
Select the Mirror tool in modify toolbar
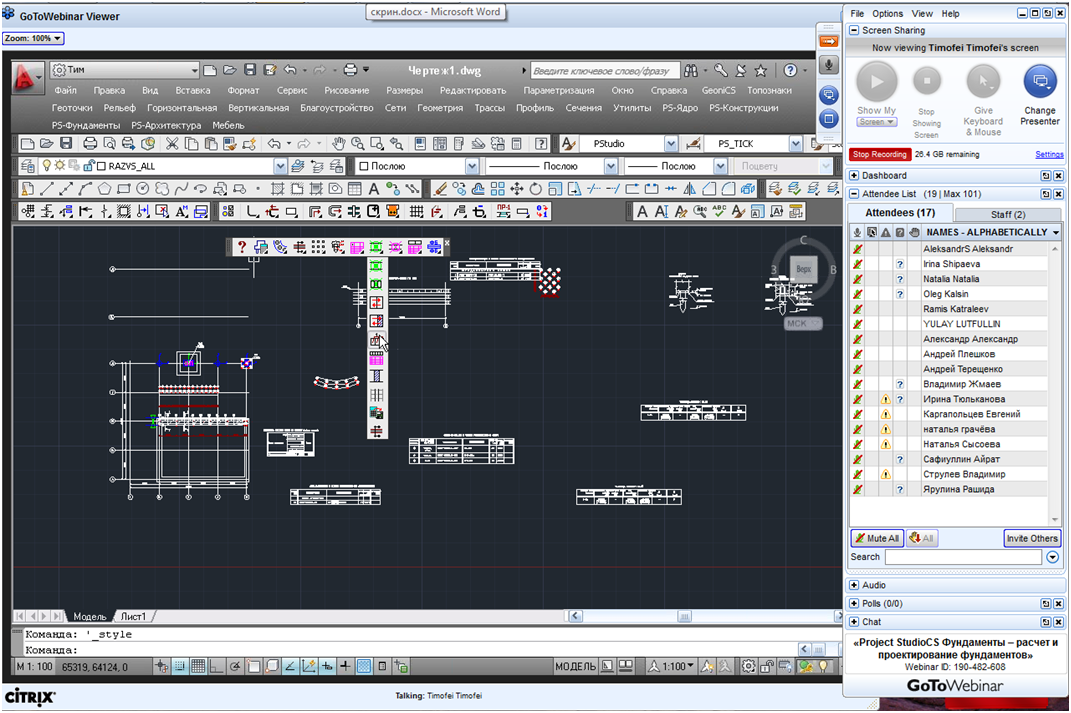pos(689,188)
